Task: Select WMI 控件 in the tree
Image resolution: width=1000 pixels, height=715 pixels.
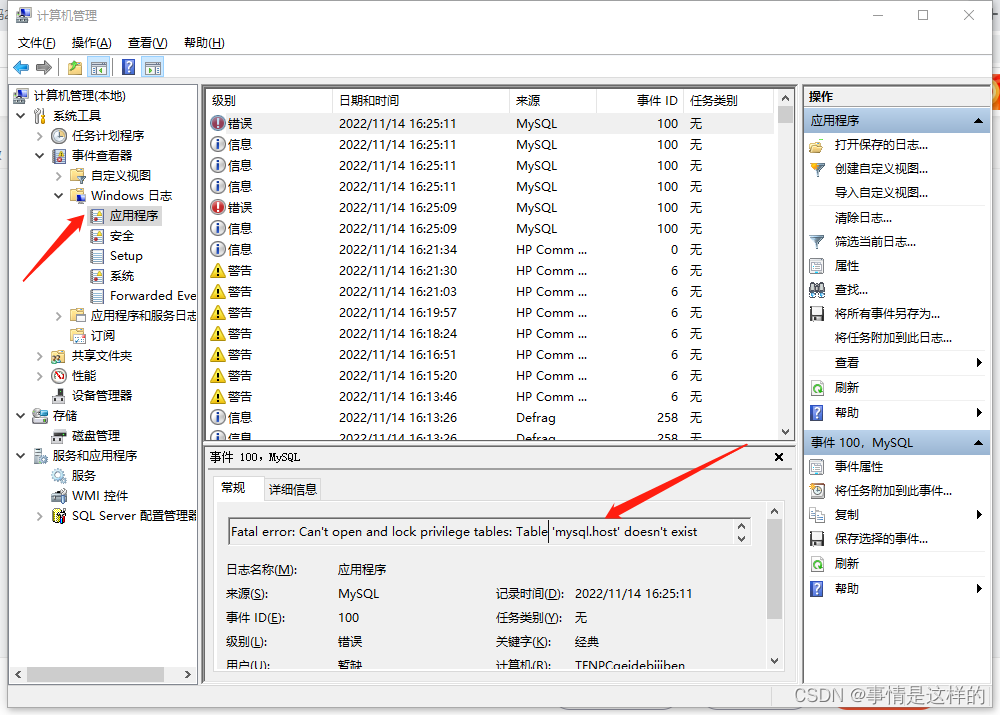Action: 99,496
